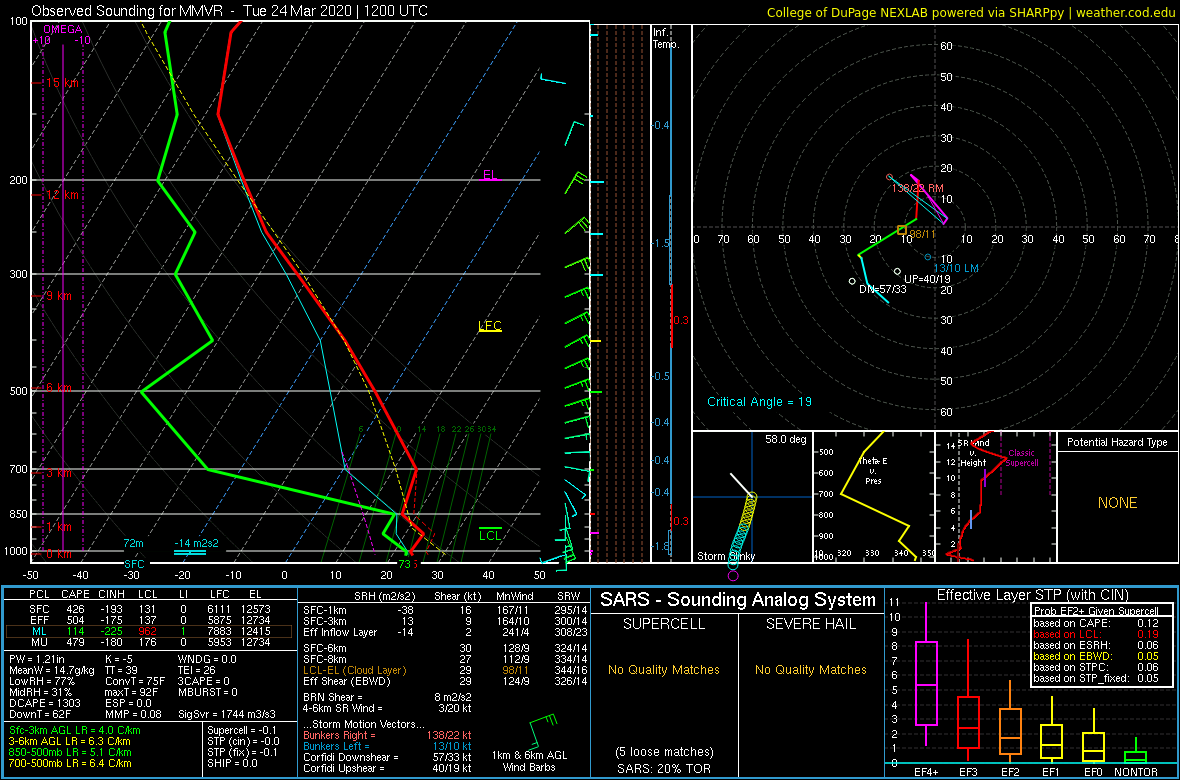Click the Inf. Temp. column header
Viewport: 1180px width, 780px height.
pyautogui.click(x=666, y=39)
